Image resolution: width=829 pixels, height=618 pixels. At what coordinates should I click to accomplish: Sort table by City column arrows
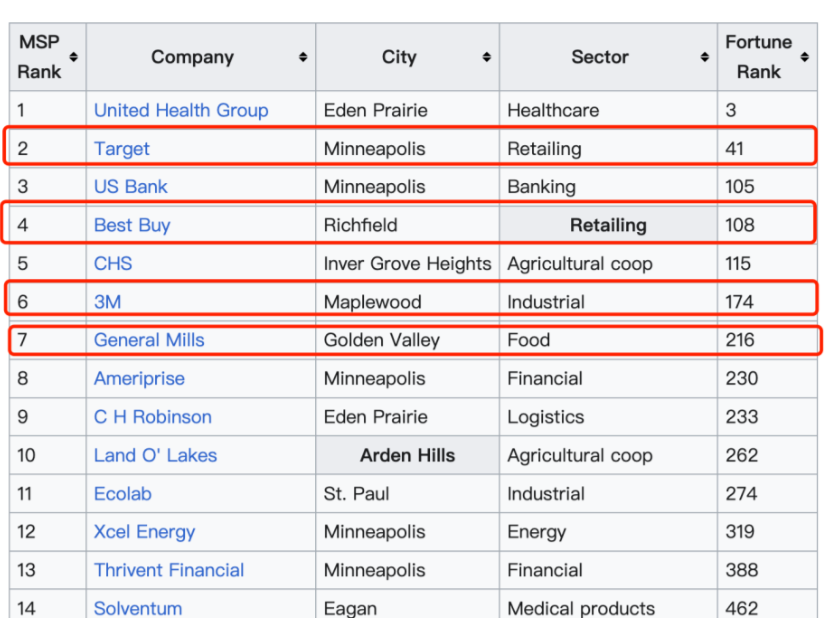point(486,57)
